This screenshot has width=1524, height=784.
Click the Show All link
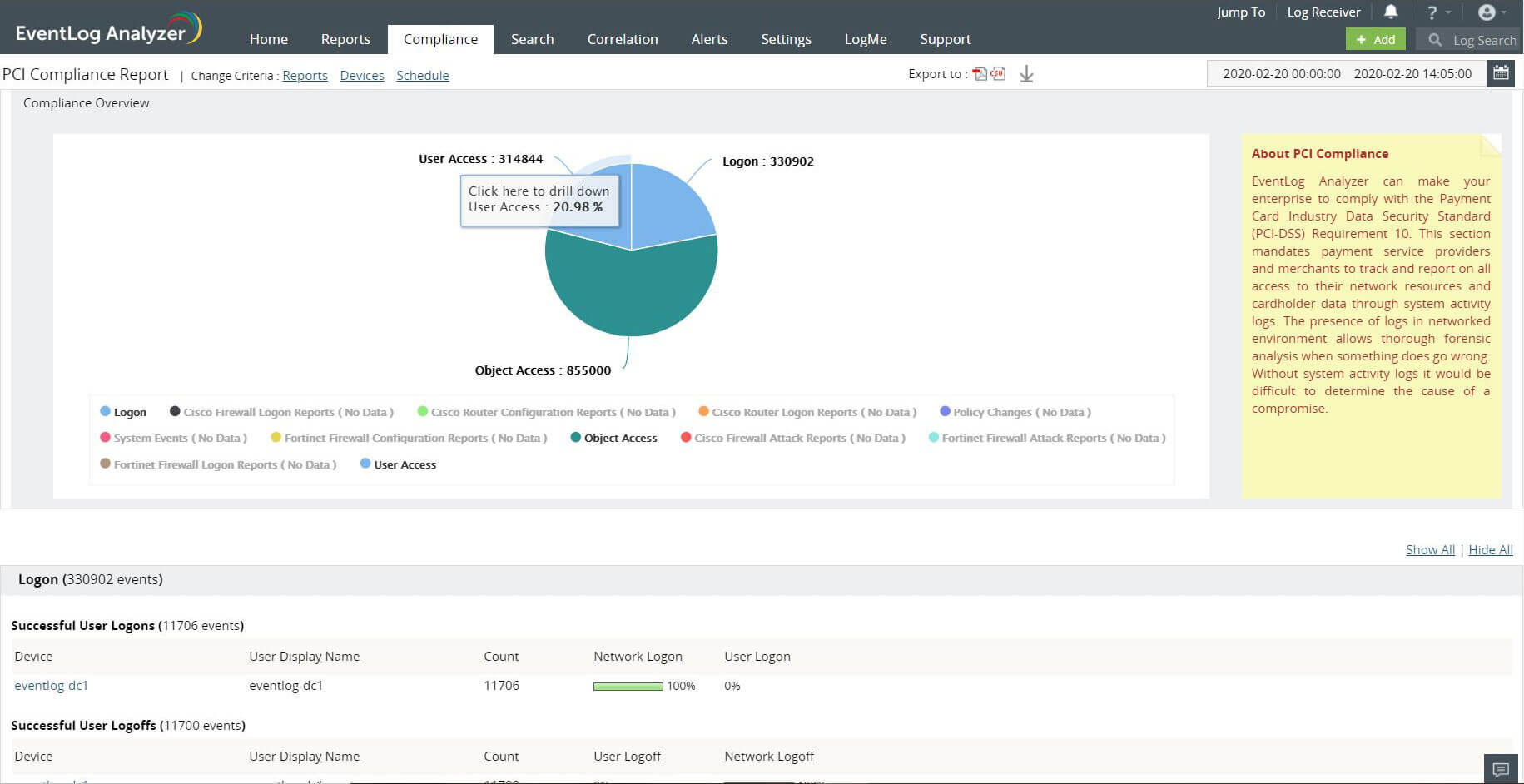point(1430,550)
